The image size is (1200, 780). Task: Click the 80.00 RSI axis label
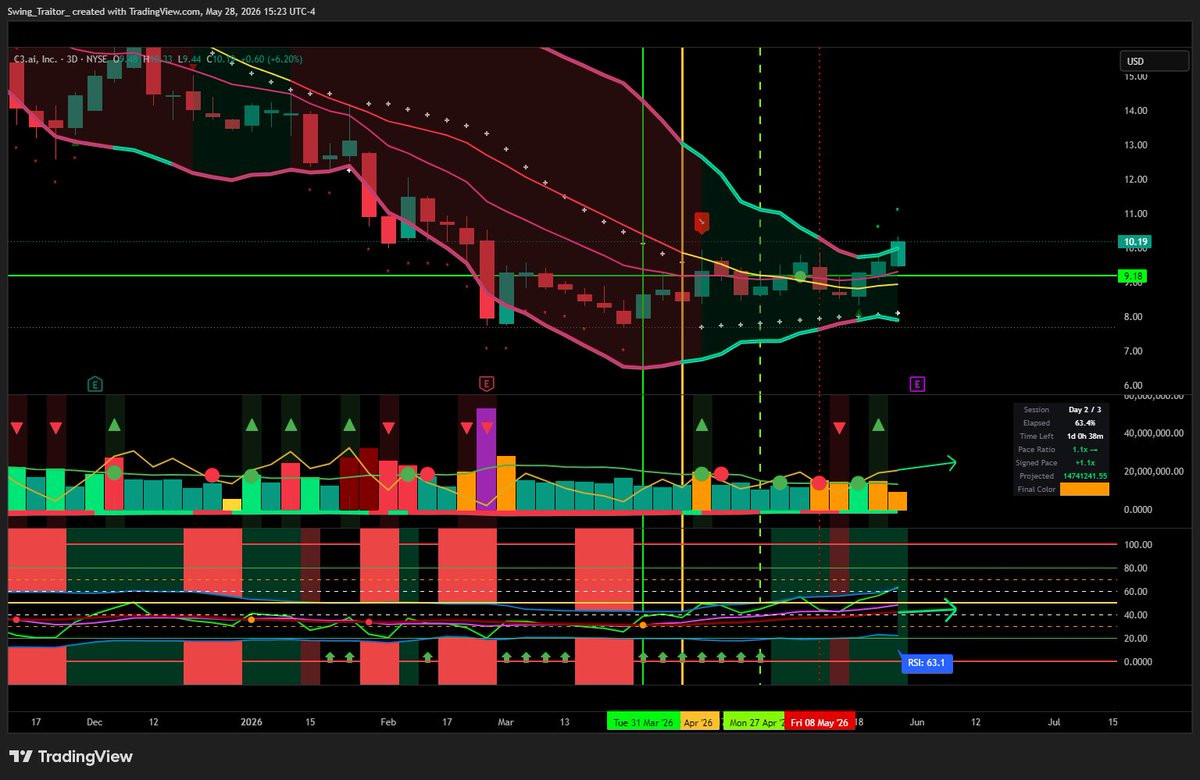(1134, 568)
